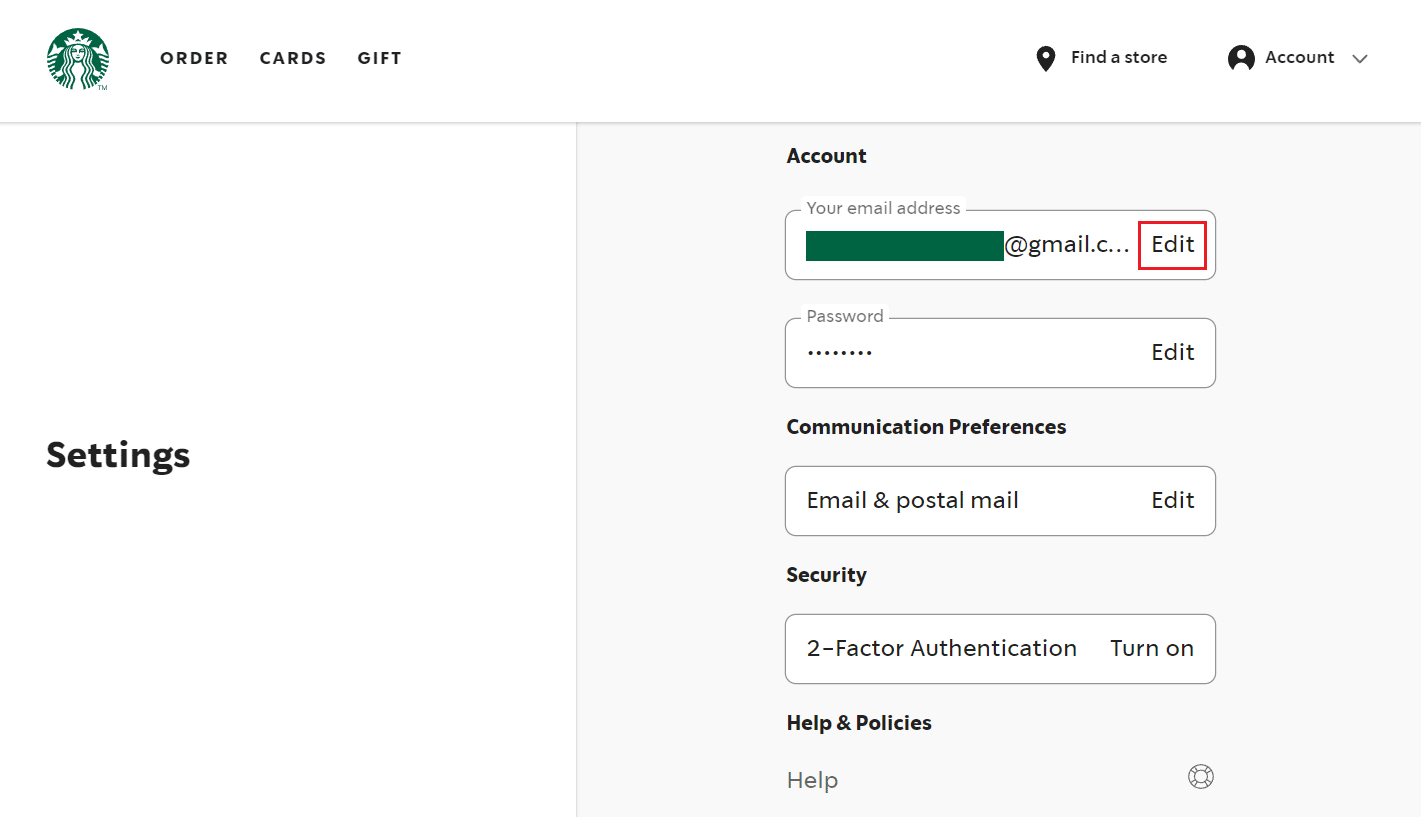1421x817 pixels.
Task: Click the Account section heading in settings
Action: coord(826,156)
